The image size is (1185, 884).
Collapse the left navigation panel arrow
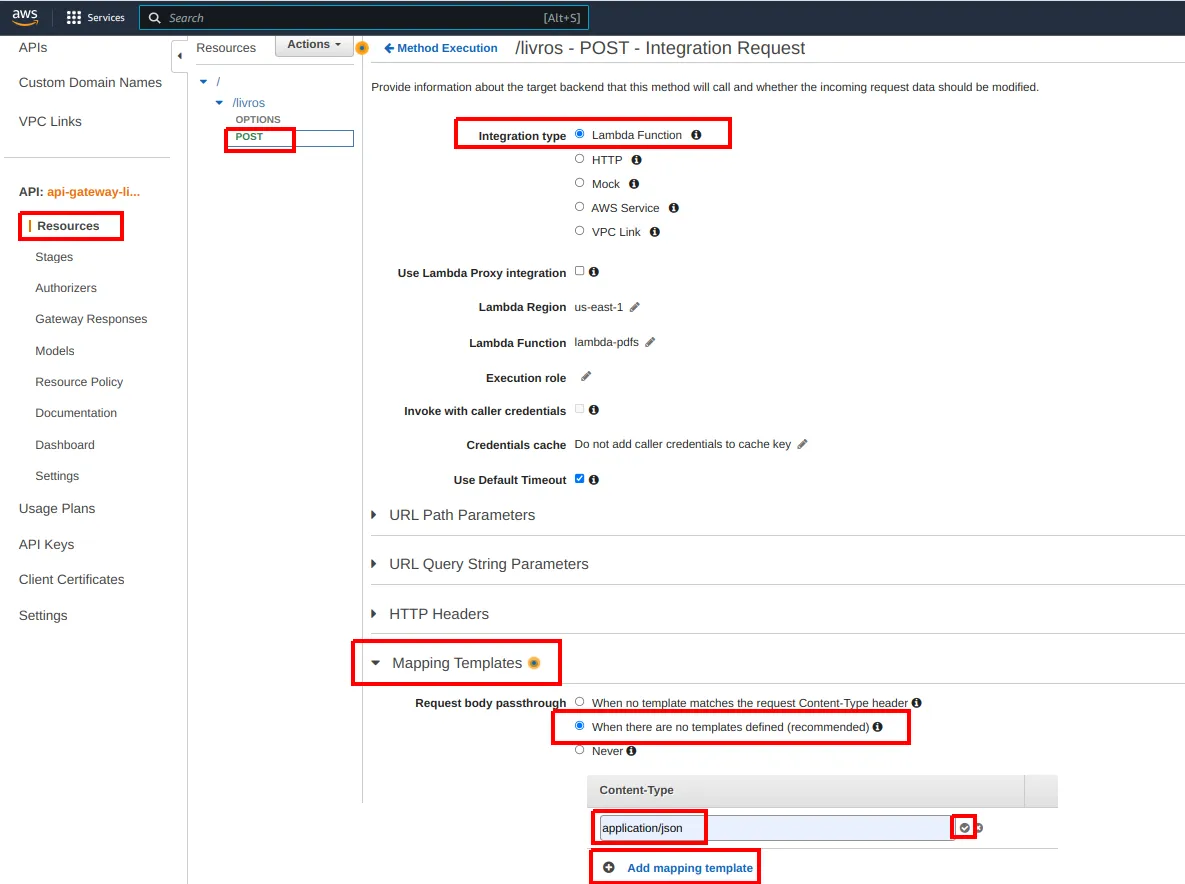pos(179,56)
